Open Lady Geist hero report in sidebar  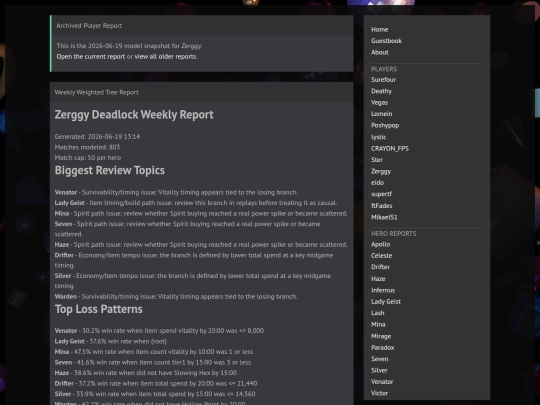(386, 302)
